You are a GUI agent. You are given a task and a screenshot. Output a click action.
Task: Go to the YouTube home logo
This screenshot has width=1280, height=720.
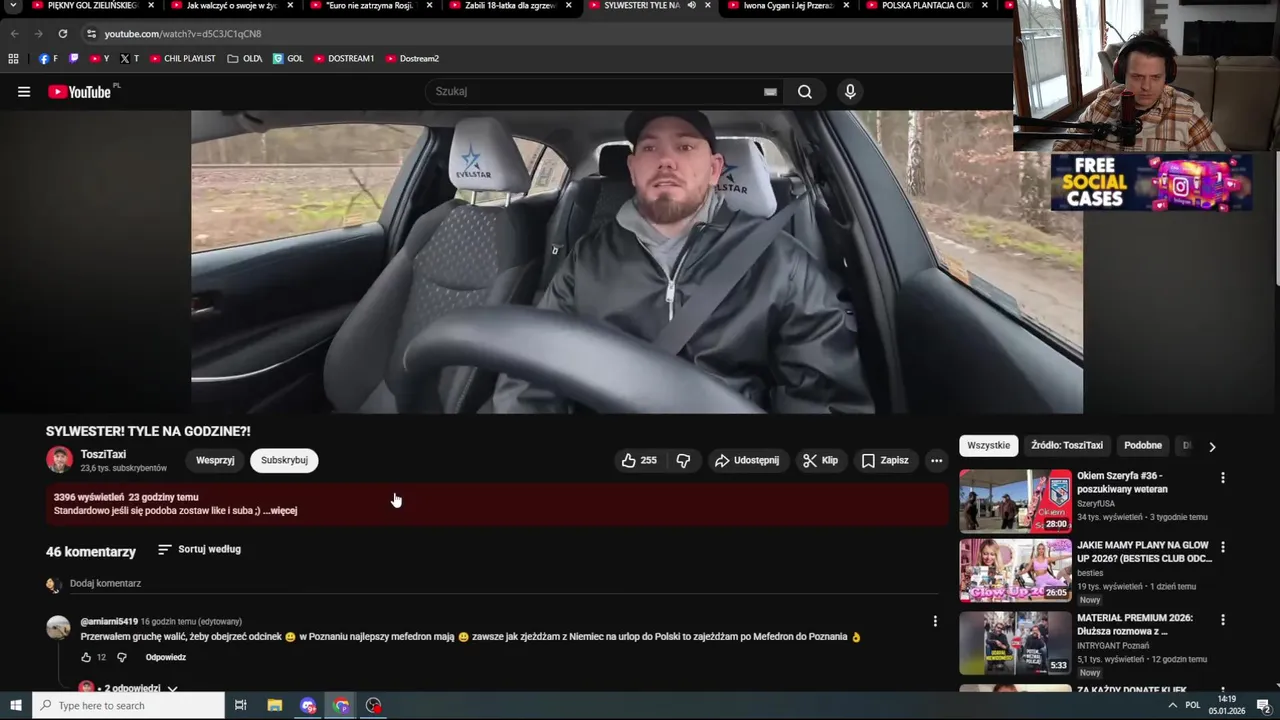coord(80,92)
